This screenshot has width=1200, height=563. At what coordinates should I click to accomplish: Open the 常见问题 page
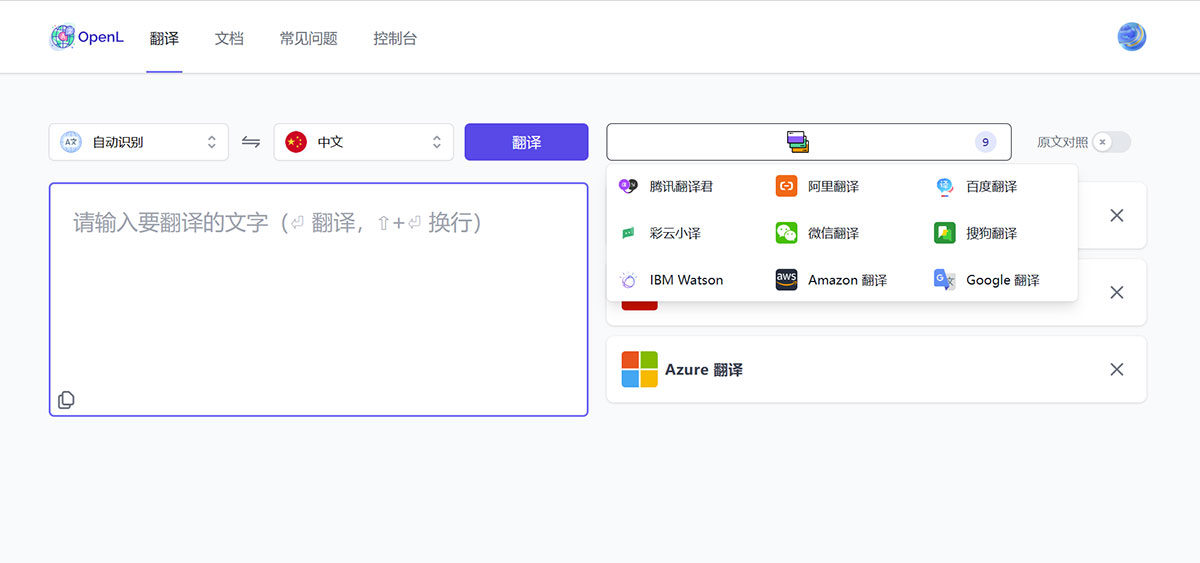[308, 39]
